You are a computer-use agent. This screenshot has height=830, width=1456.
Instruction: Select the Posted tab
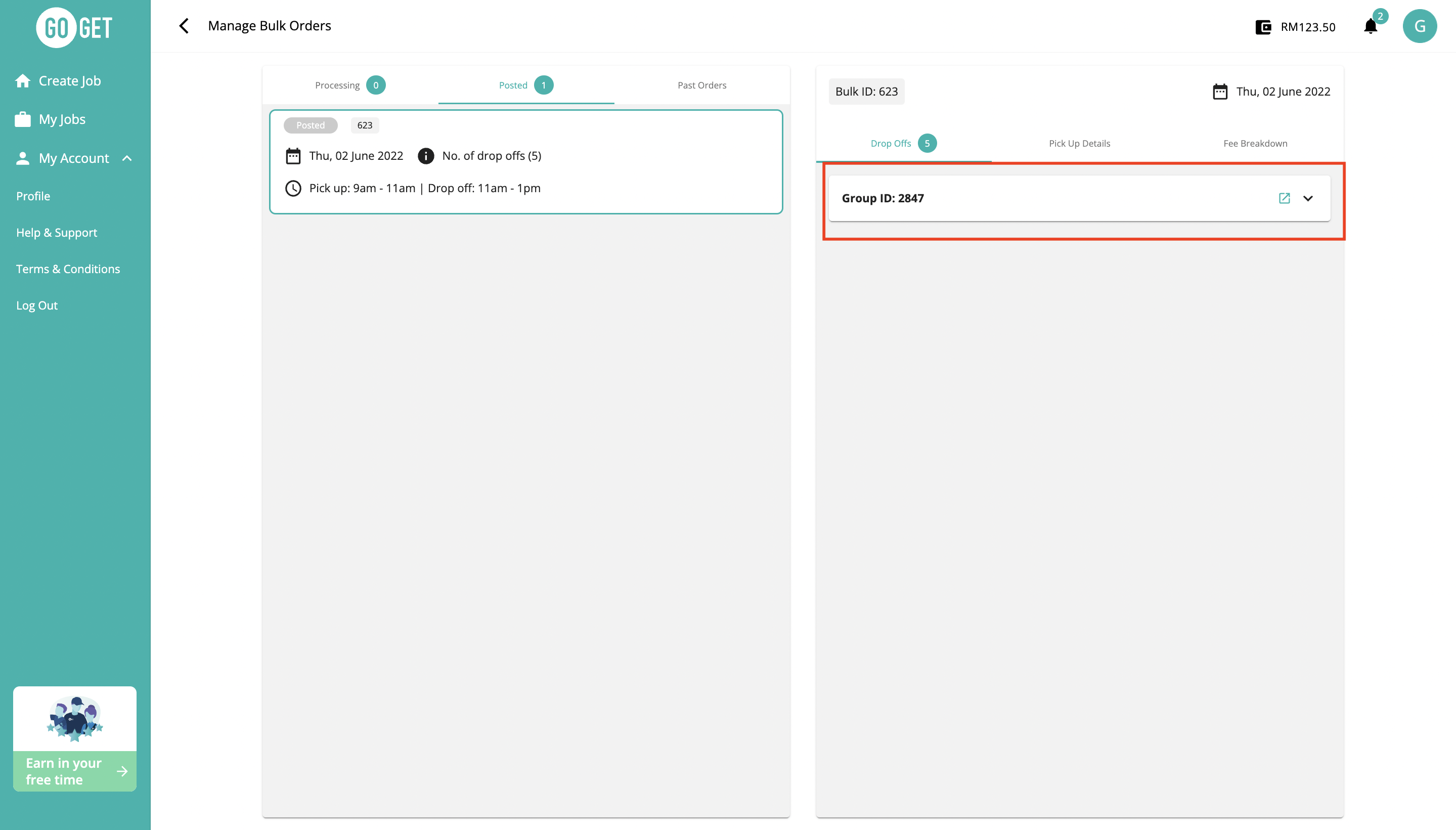coord(525,85)
